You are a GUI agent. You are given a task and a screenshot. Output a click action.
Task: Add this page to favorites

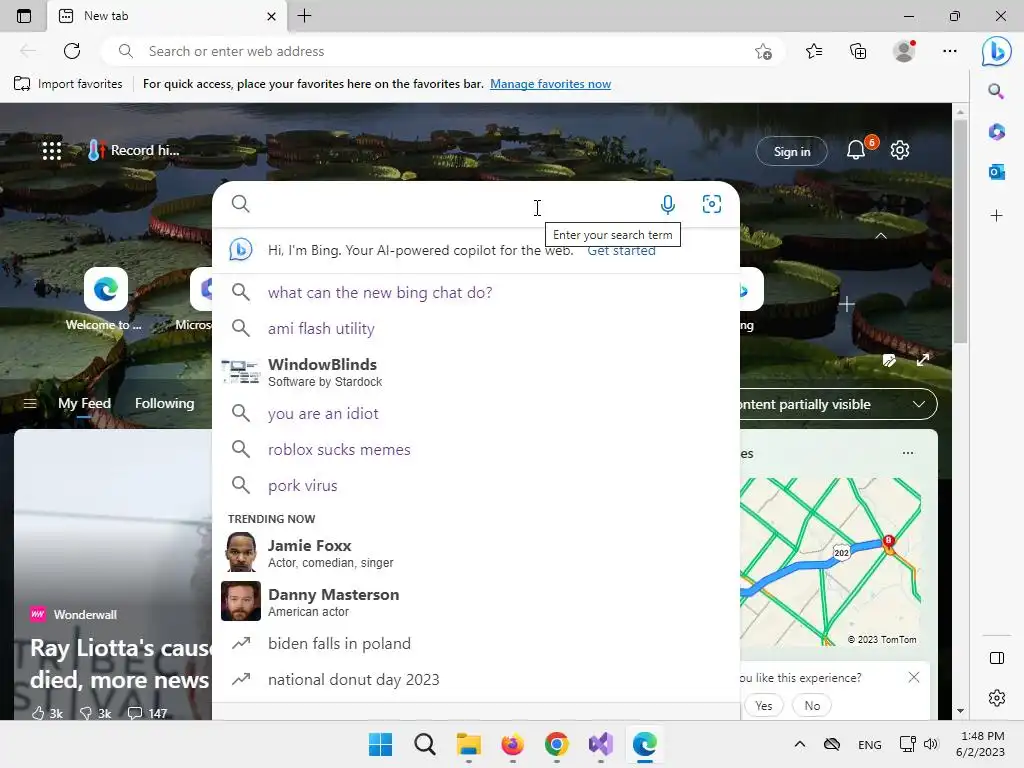pos(763,51)
